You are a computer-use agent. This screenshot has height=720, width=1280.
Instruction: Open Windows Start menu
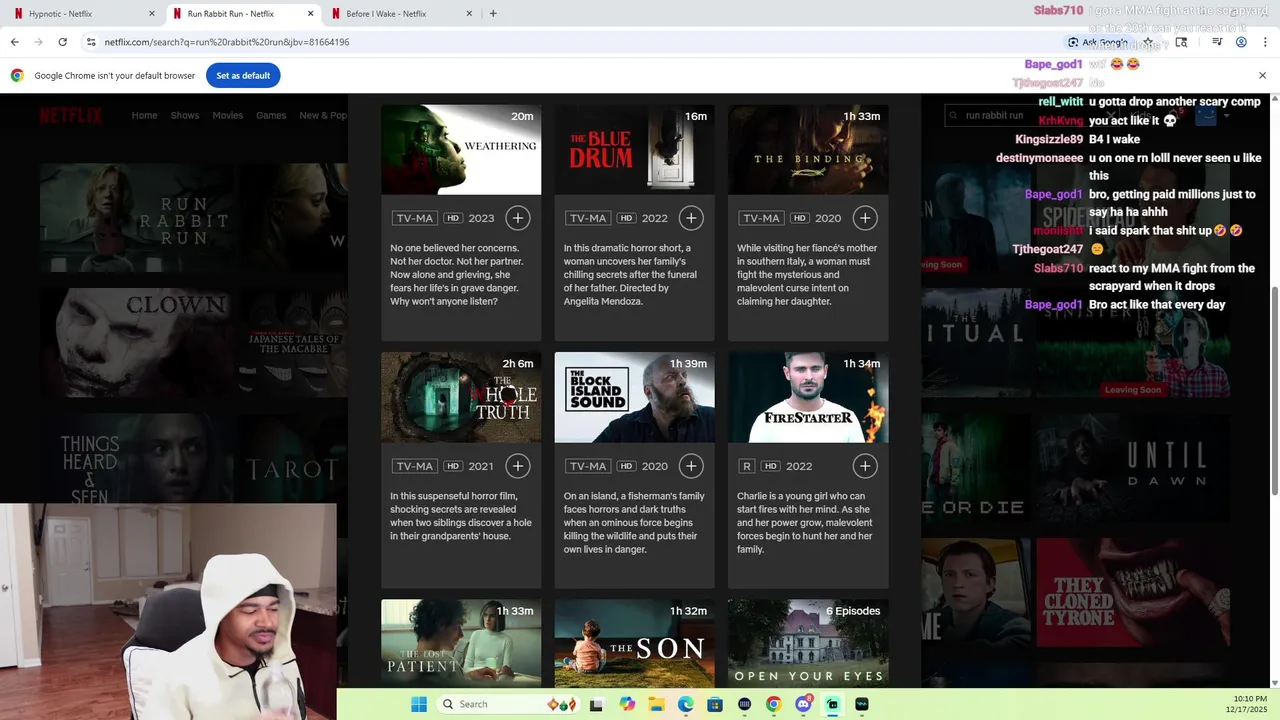[x=419, y=704]
